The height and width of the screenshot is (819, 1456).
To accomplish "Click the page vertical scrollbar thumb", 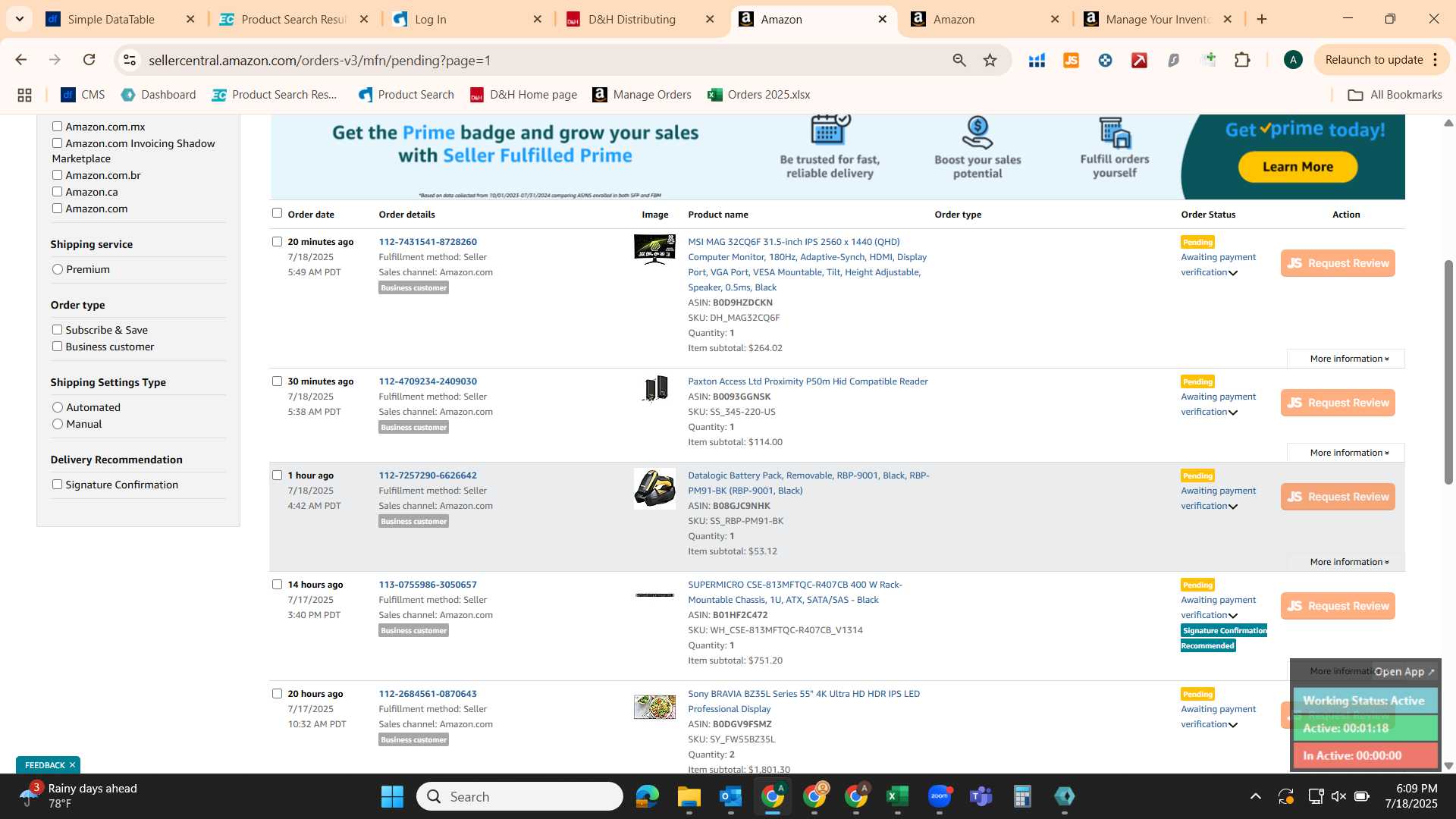I will point(1448,372).
